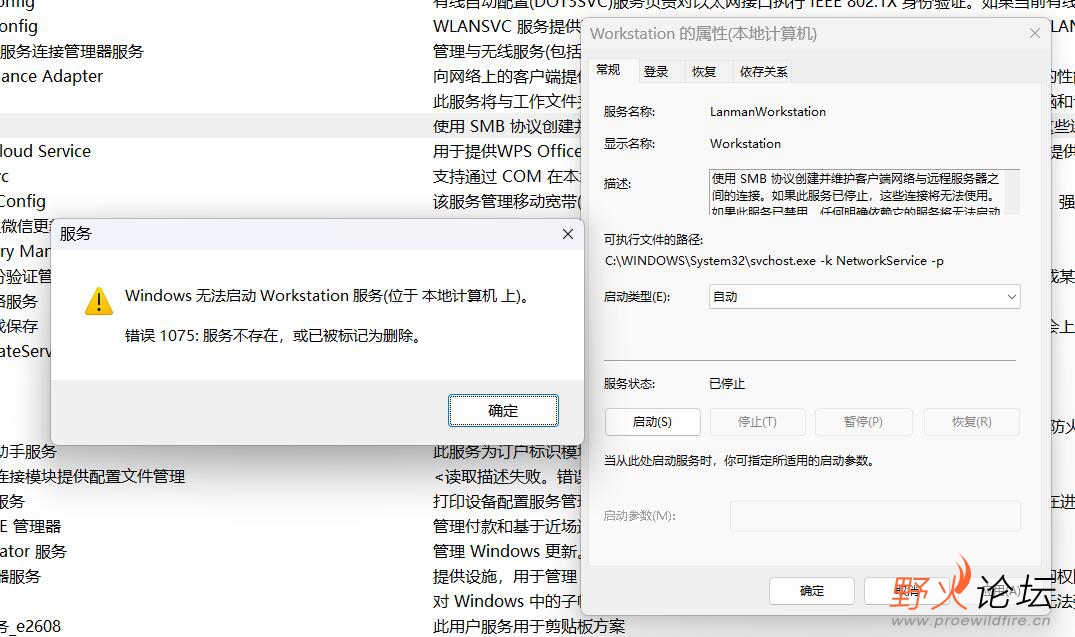
Task: Open the 启动类型 dropdown
Action: (x=865, y=296)
